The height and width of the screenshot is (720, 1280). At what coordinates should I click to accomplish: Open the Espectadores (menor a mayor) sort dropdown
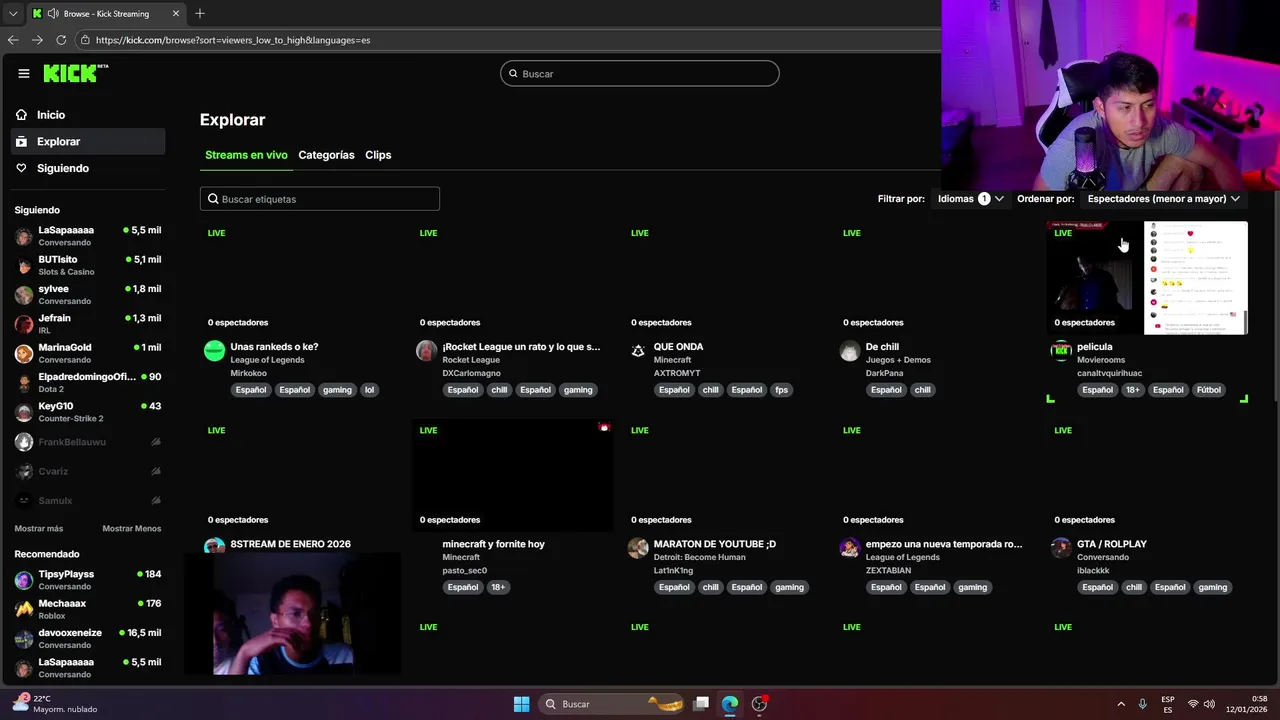[x=1163, y=199]
